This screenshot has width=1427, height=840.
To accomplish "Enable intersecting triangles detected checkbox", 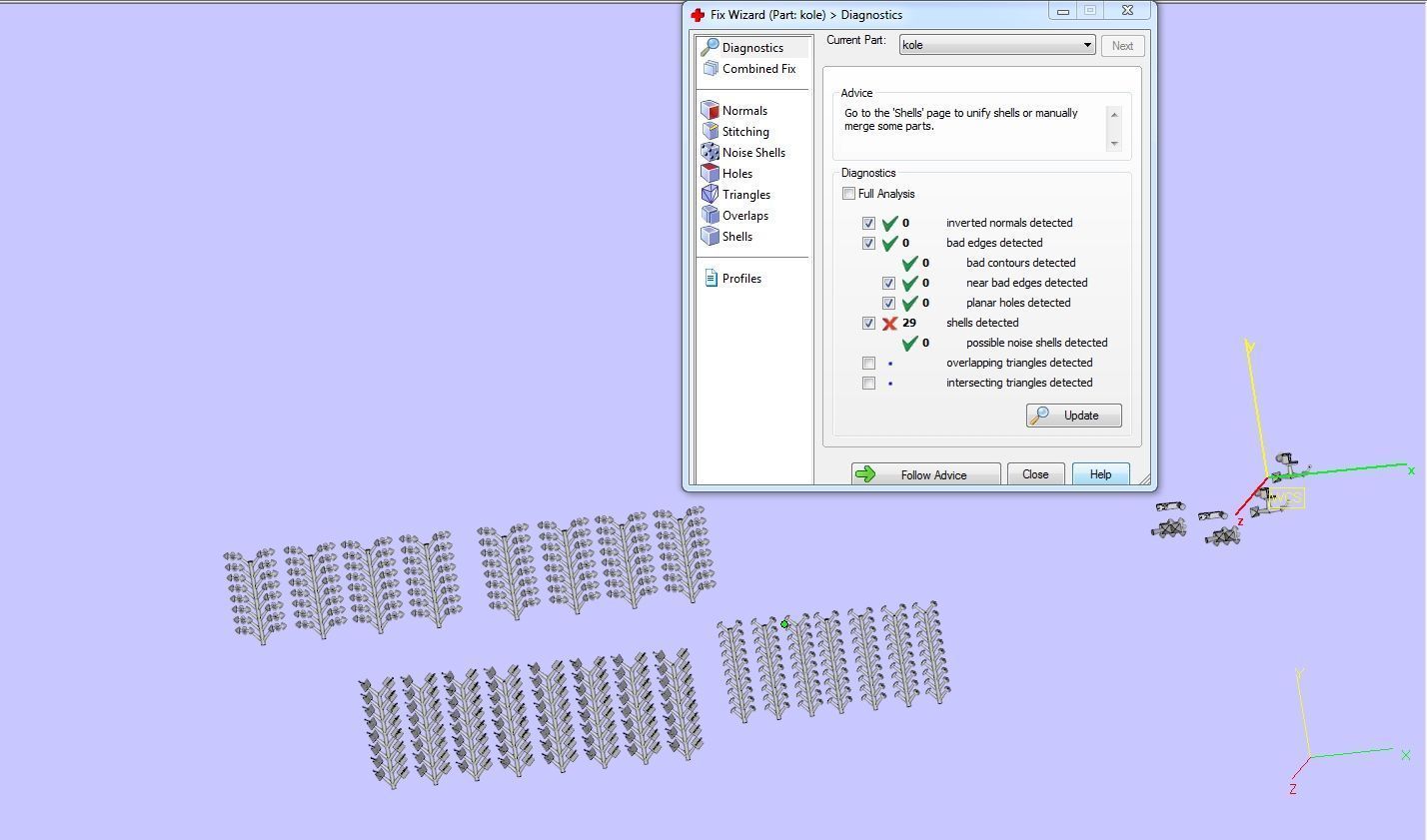I will coord(868,383).
